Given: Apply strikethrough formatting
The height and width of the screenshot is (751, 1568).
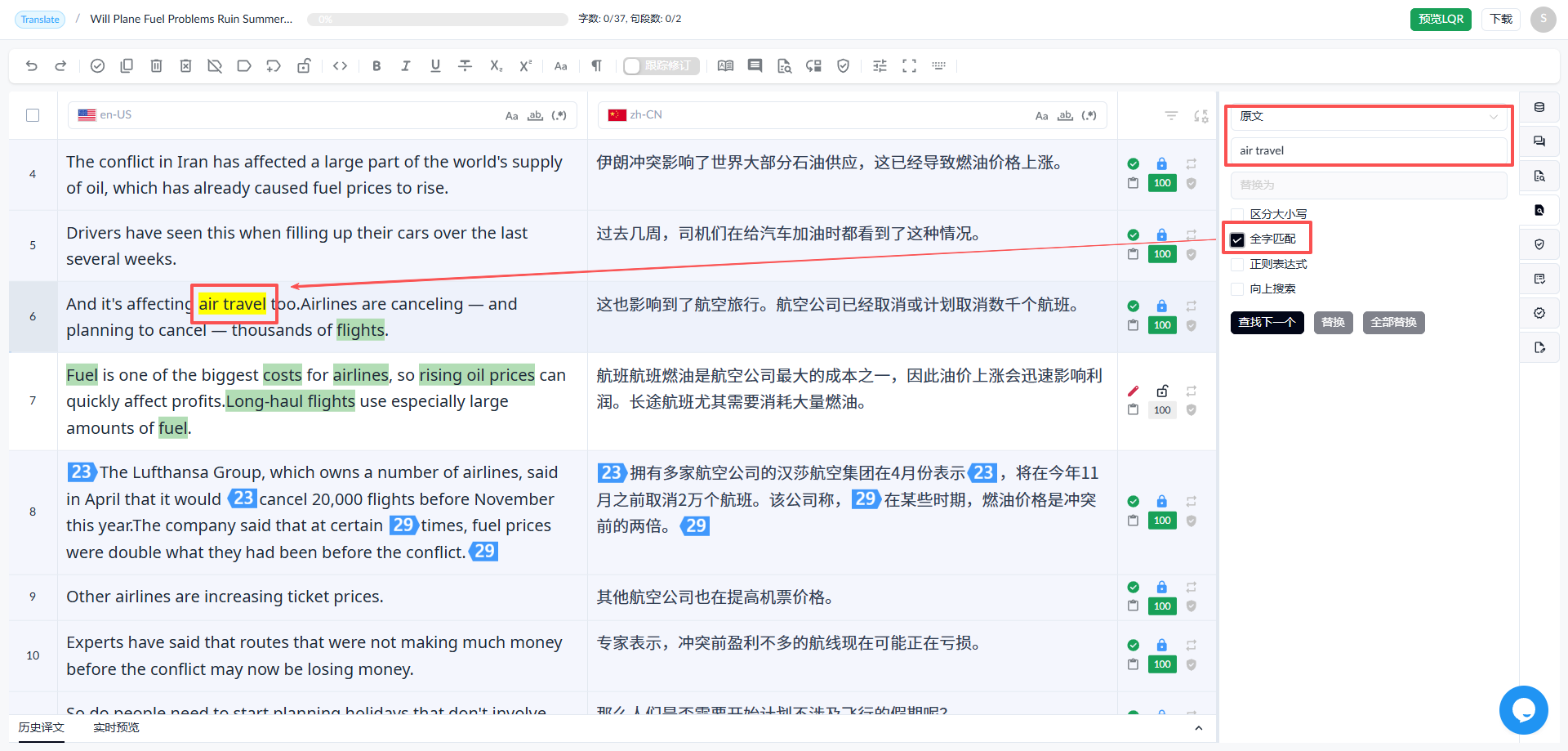Looking at the screenshot, I should point(465,66).
